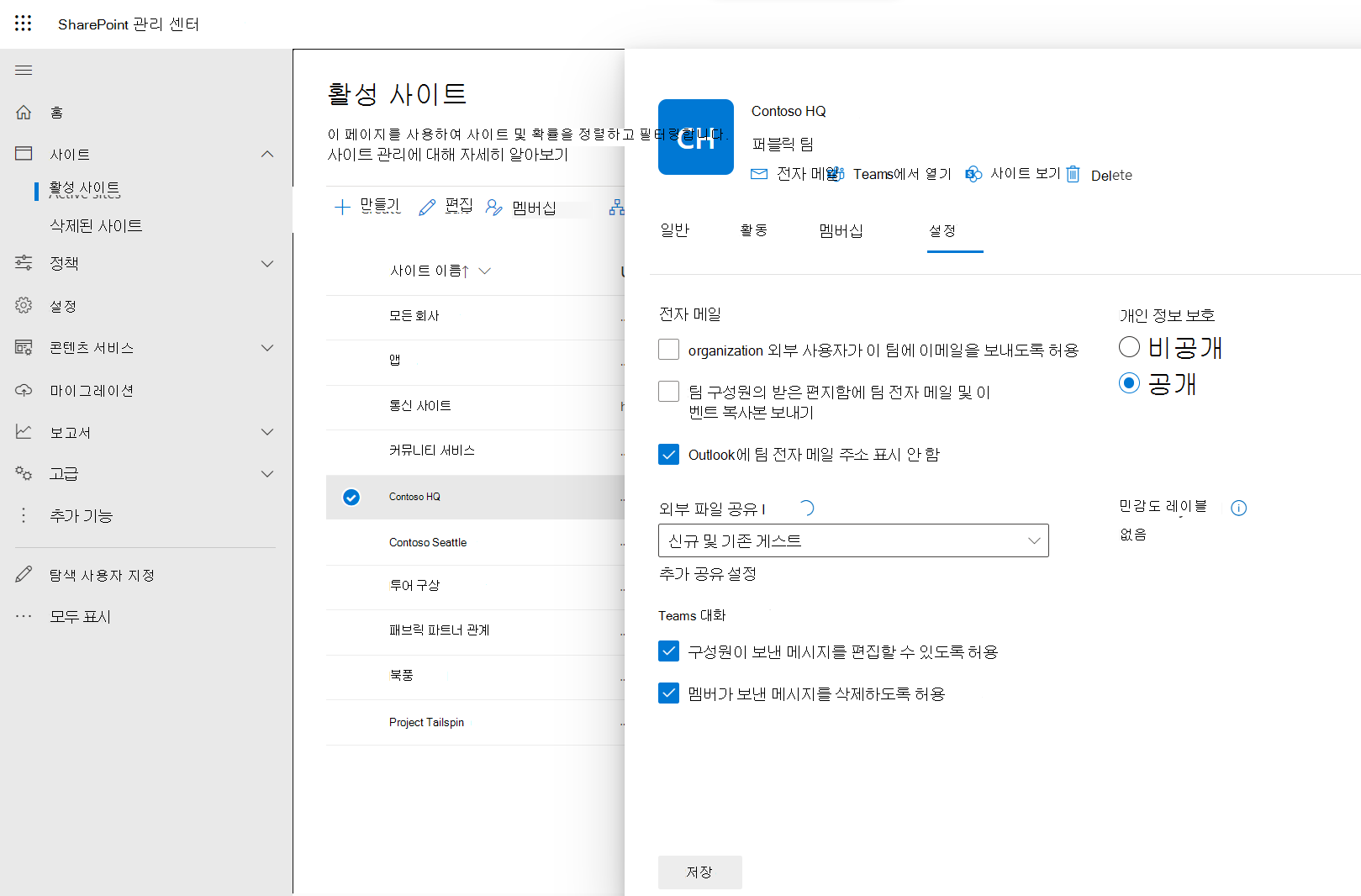Viewport: 1361px width, 896px height.
Task: Click the Save (저장) button
Action: pyautogui.click(x=699, y=872)
